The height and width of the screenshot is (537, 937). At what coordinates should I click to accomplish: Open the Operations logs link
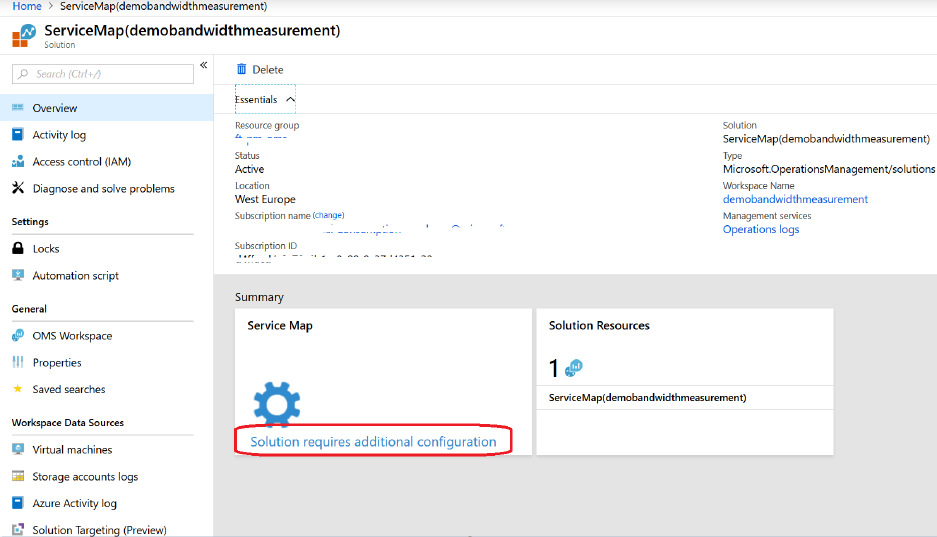pyautogui.click(x=761, y=229)
